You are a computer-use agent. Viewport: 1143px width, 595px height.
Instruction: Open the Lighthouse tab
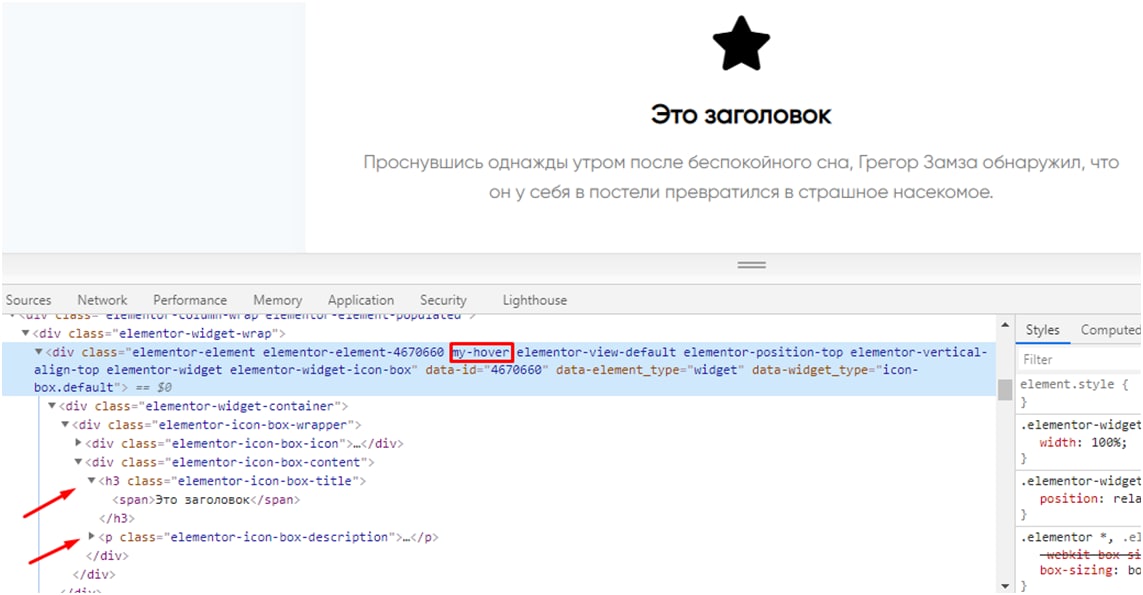(x=534, y=300)
